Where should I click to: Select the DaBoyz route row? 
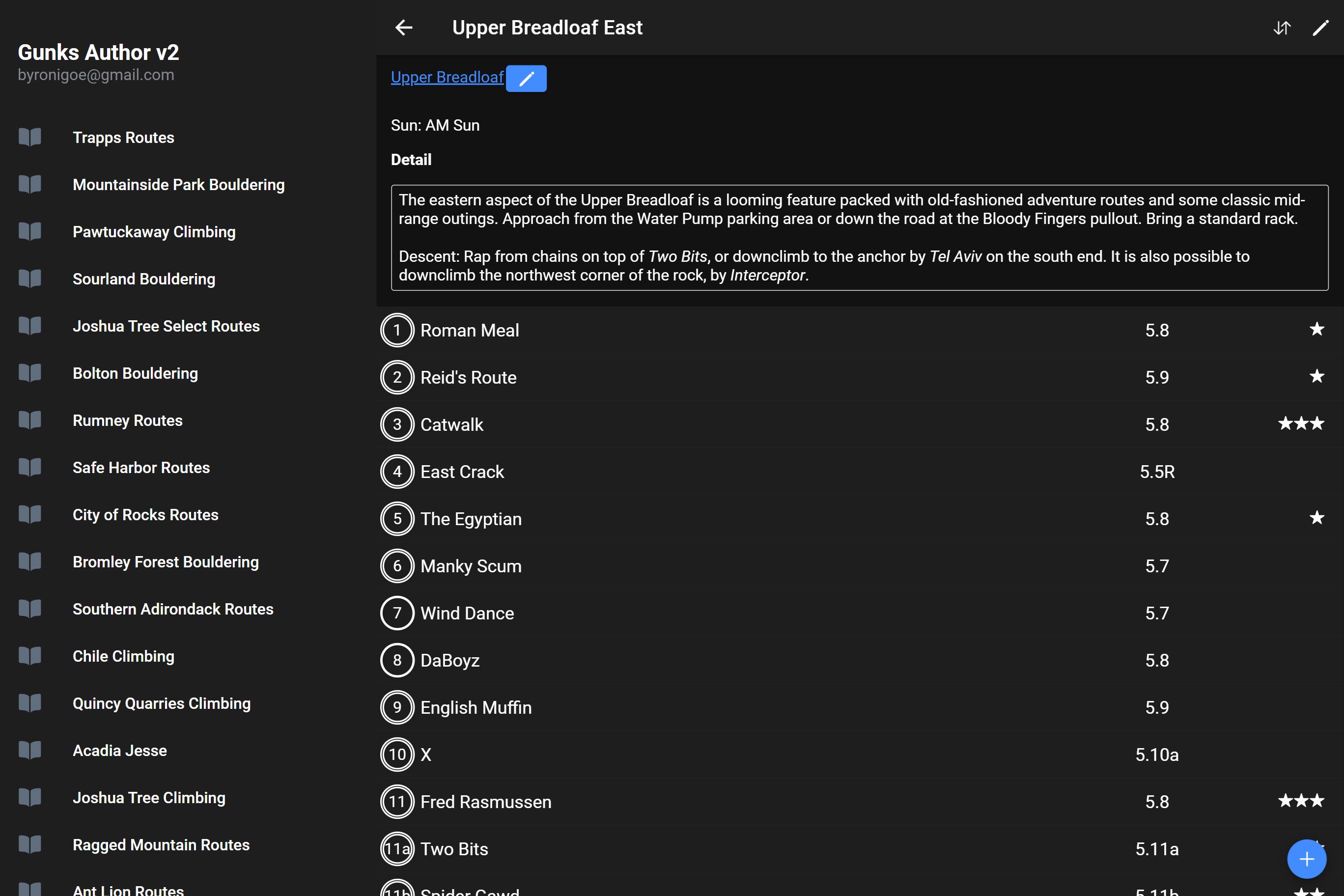pyautogui.click(x=860, y=660)
